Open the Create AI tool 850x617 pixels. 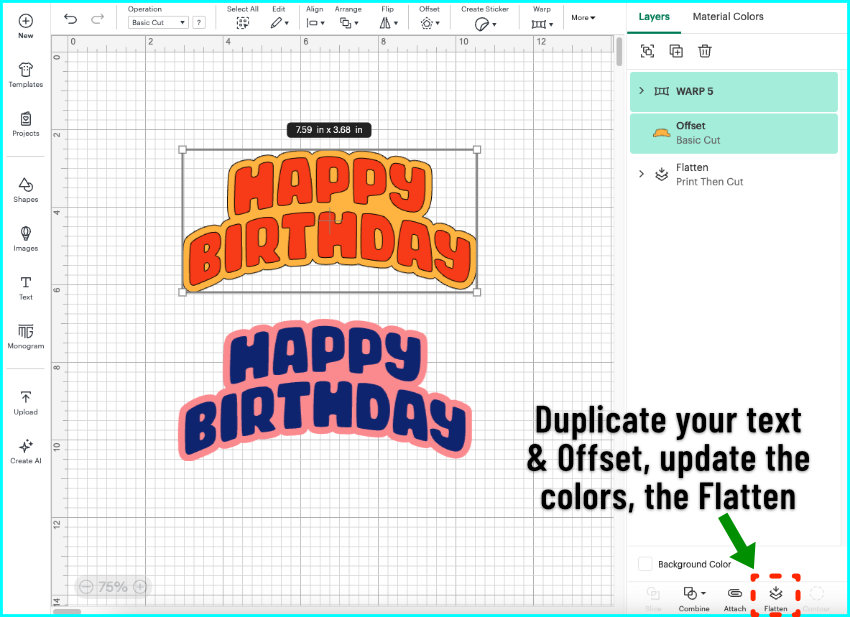25,451
